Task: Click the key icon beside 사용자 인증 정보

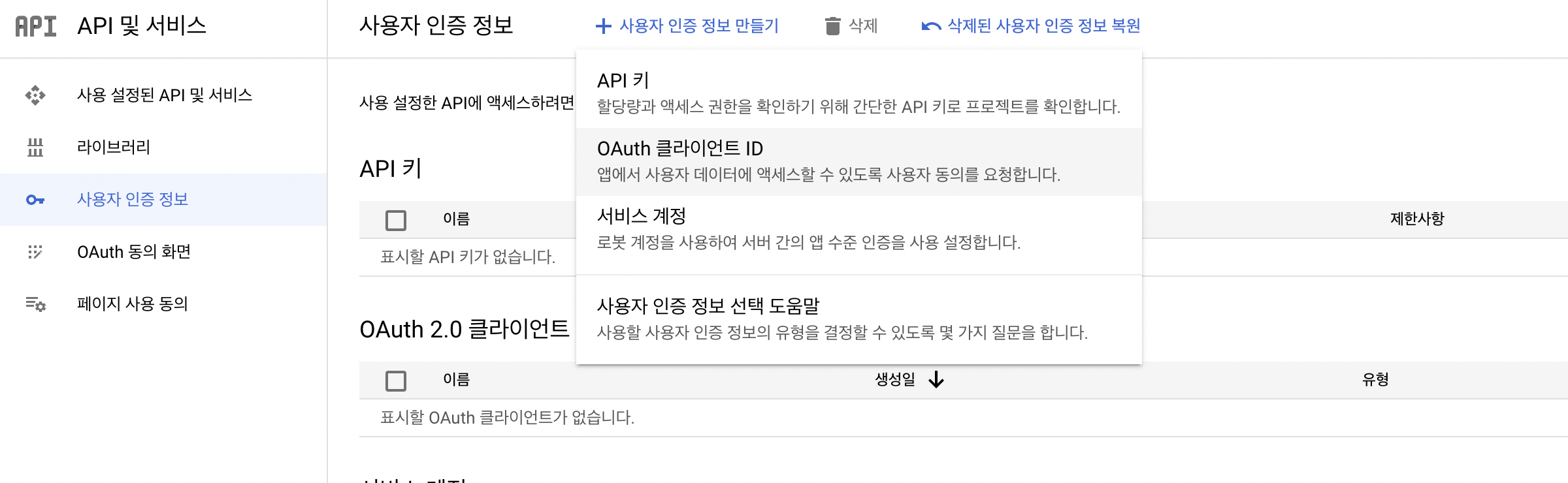Action: (35, 200)
